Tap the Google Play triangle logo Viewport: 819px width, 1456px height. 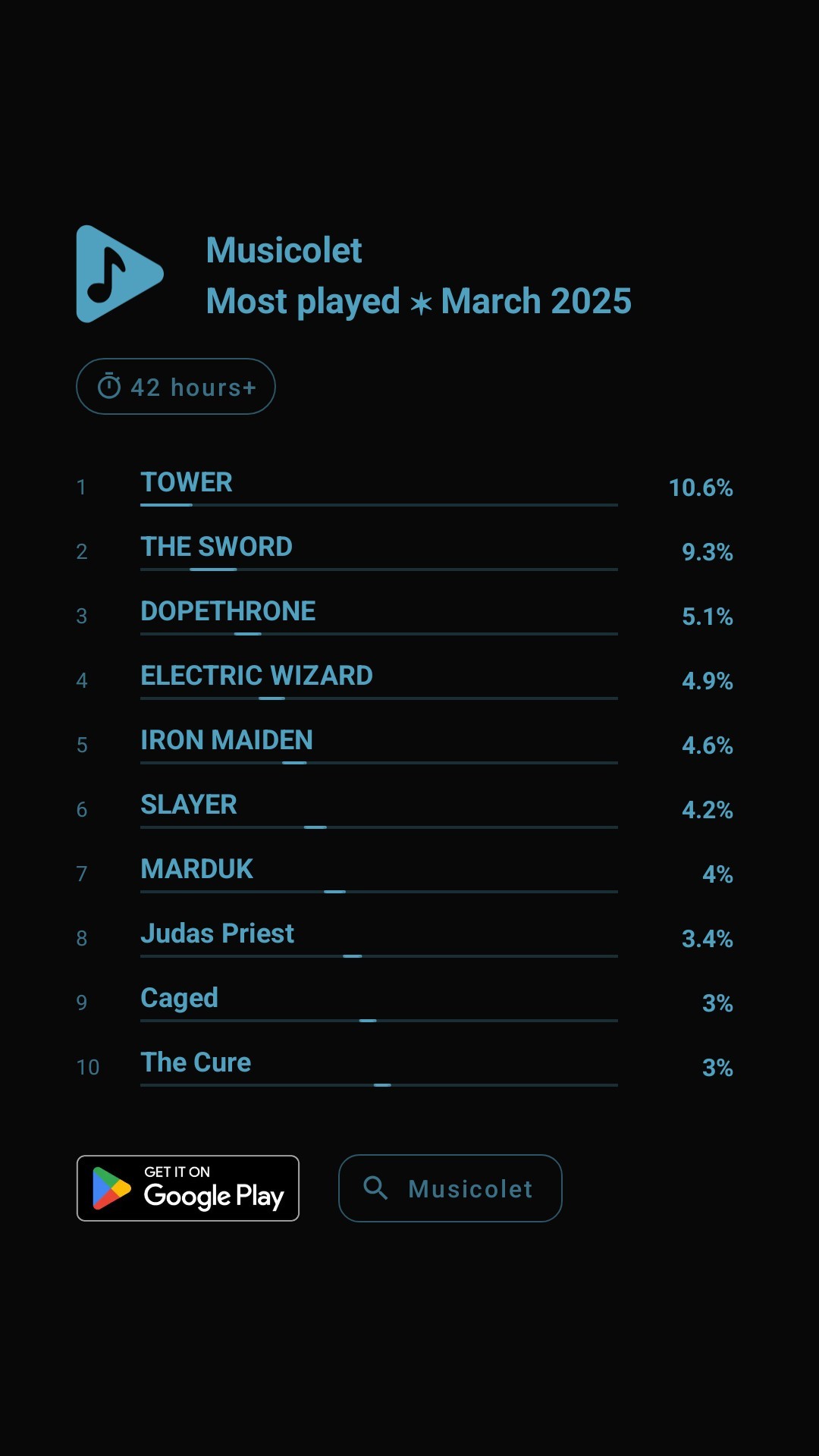coord(111,1188)
